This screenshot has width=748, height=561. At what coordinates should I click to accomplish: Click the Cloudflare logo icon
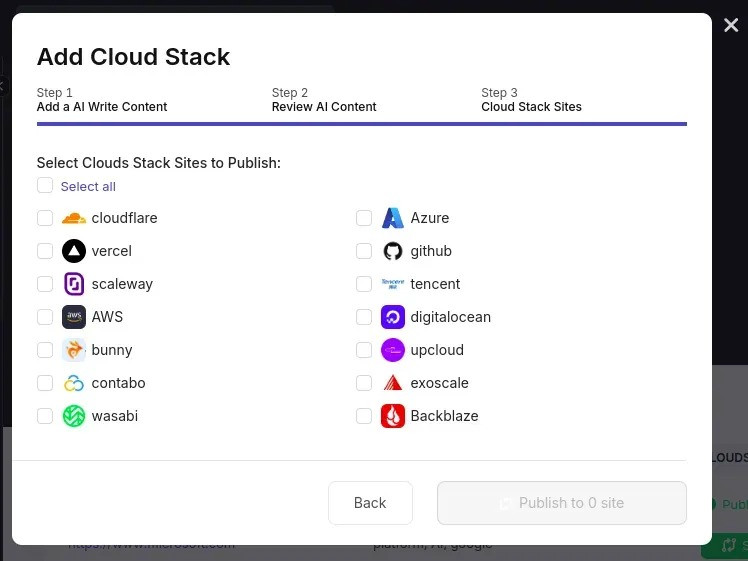click(74, 218)
